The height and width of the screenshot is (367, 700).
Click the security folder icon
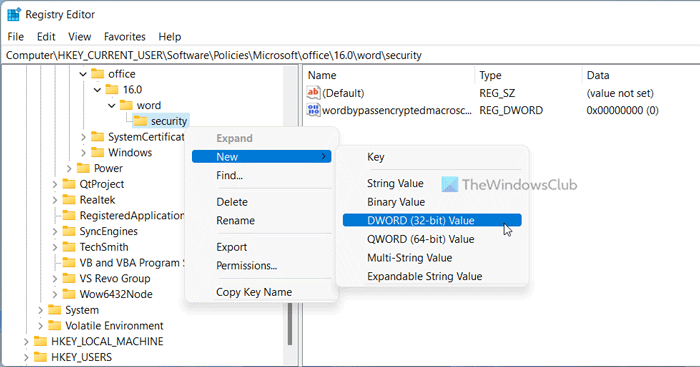coord(141,121)
